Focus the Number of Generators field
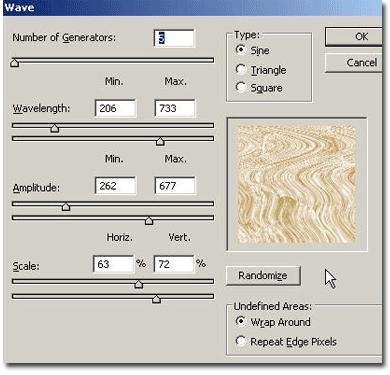This screenshot has height=375, width=390. [x=174, y=38]
